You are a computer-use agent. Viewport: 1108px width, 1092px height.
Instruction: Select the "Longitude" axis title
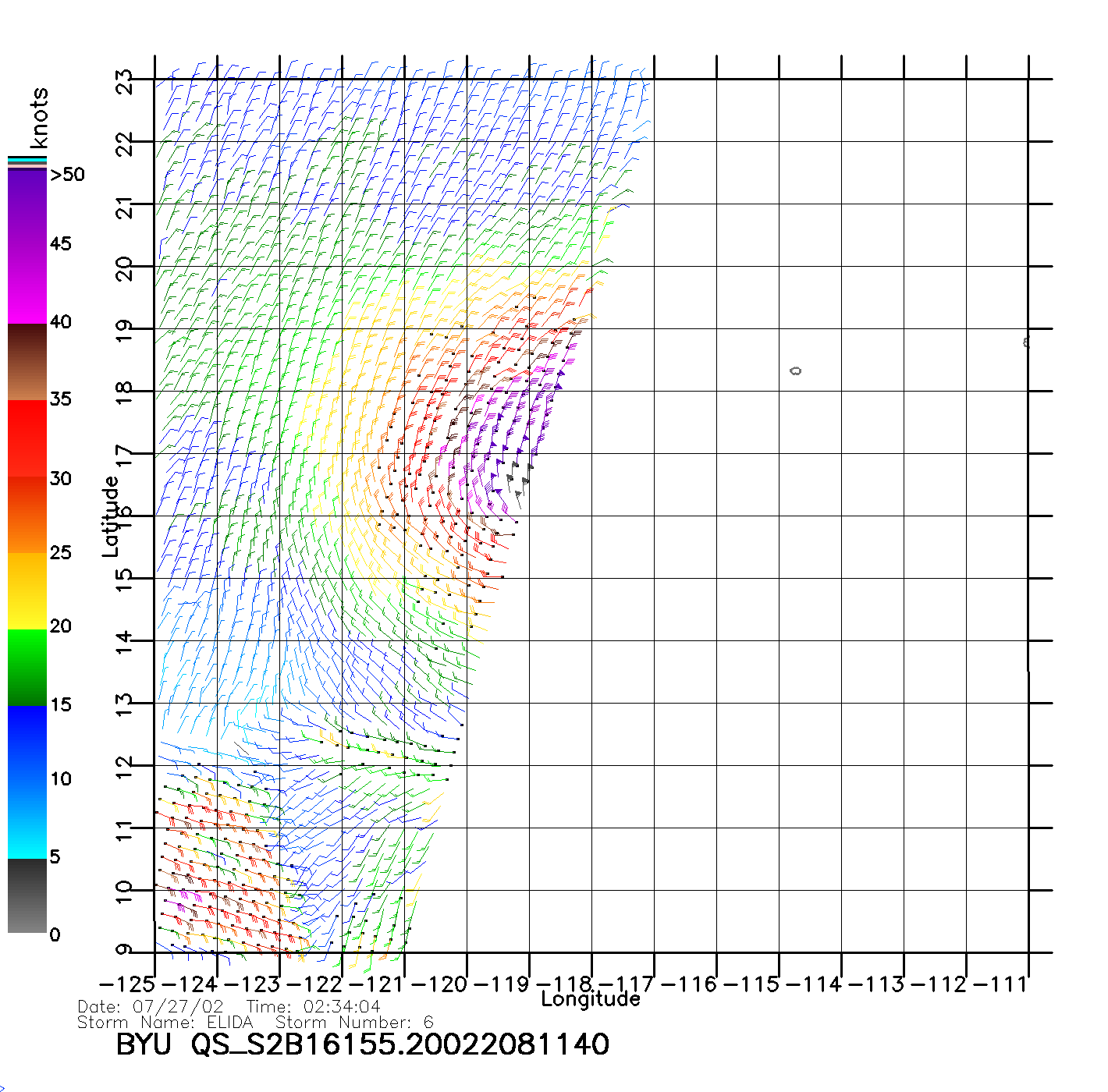click(x=591, y=999)
